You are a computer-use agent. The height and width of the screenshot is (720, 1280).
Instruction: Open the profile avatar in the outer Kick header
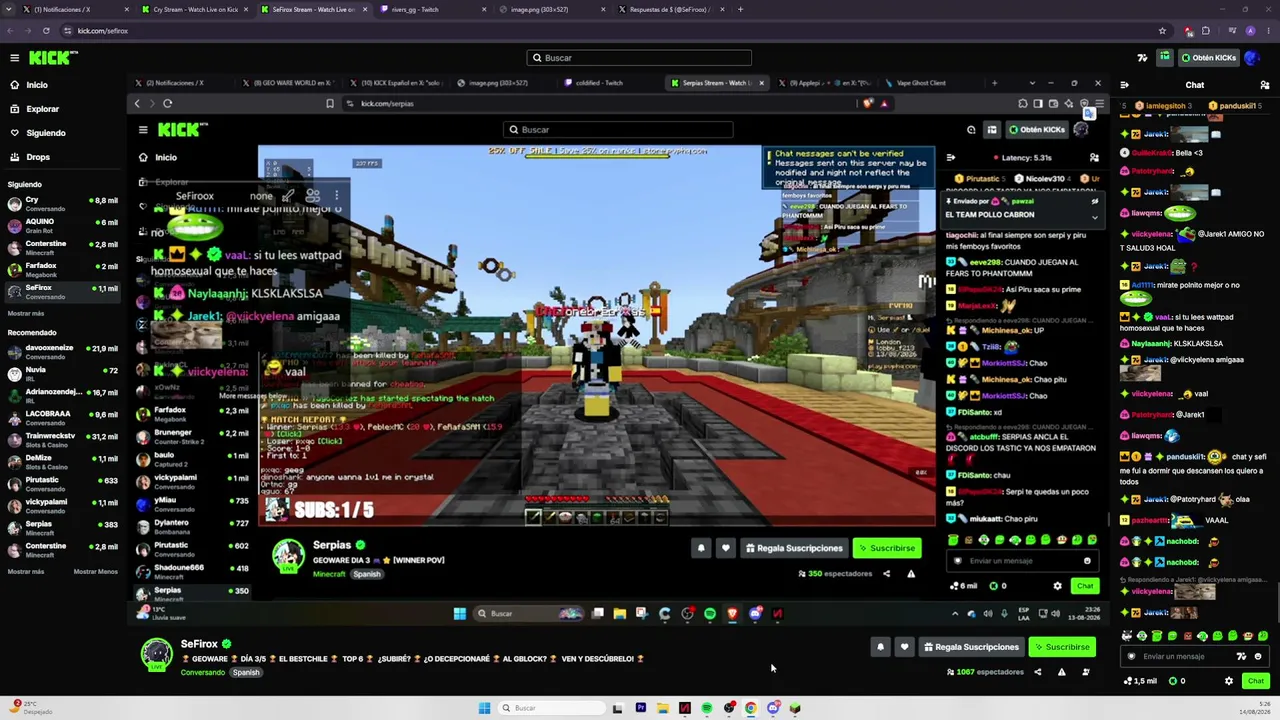1252,58
